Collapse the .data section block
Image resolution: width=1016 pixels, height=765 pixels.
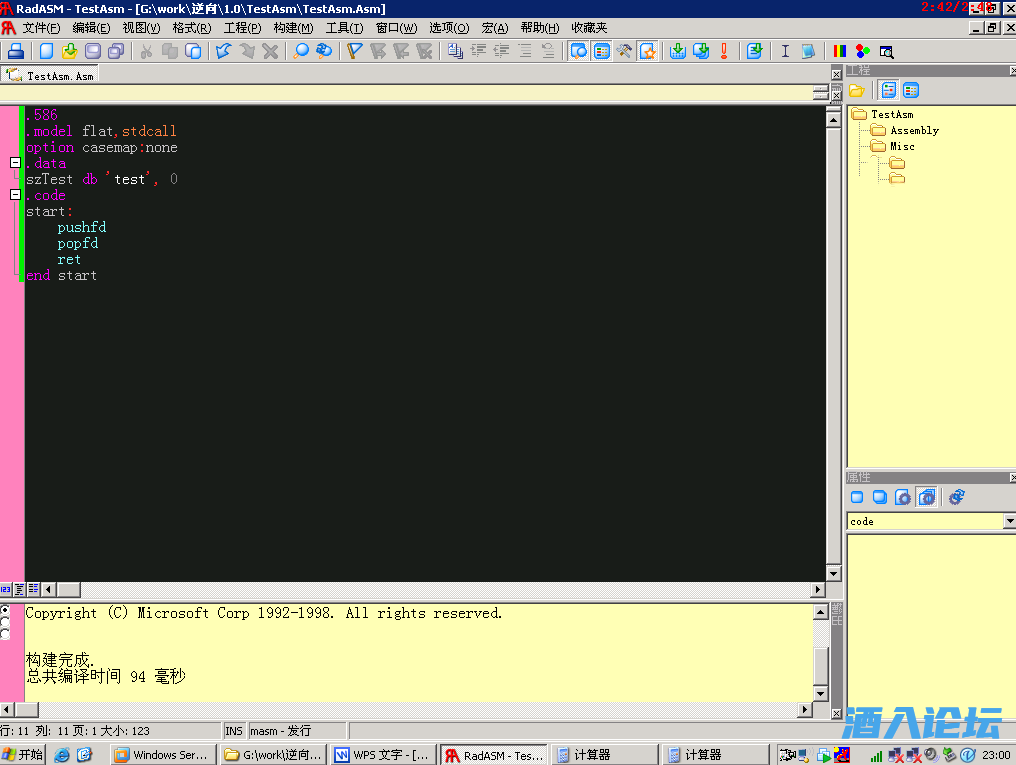(15, 163)
